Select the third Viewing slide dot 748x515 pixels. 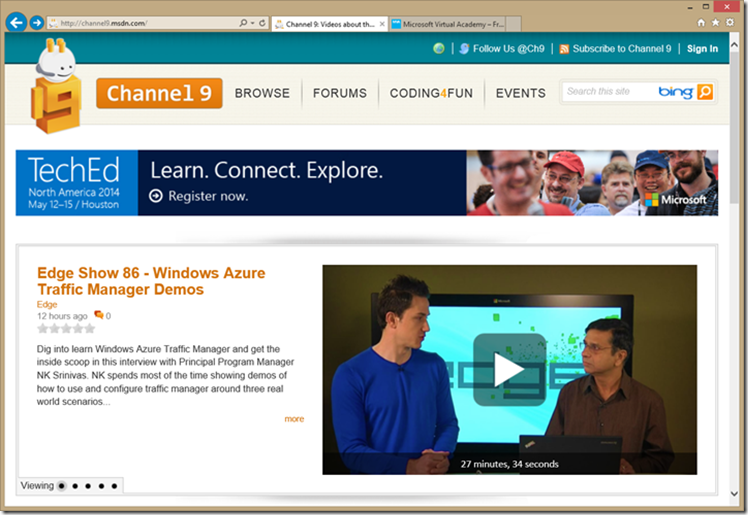[x=88, y=486]
